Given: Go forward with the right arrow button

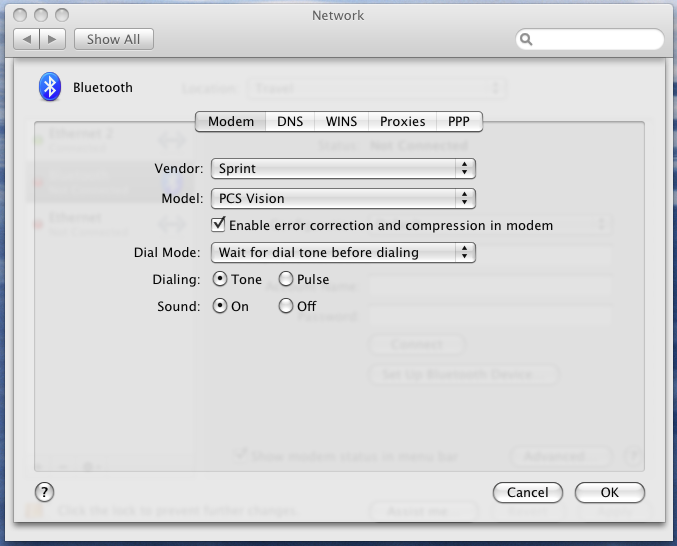Looking at the screenshot, I should point(53,39).
